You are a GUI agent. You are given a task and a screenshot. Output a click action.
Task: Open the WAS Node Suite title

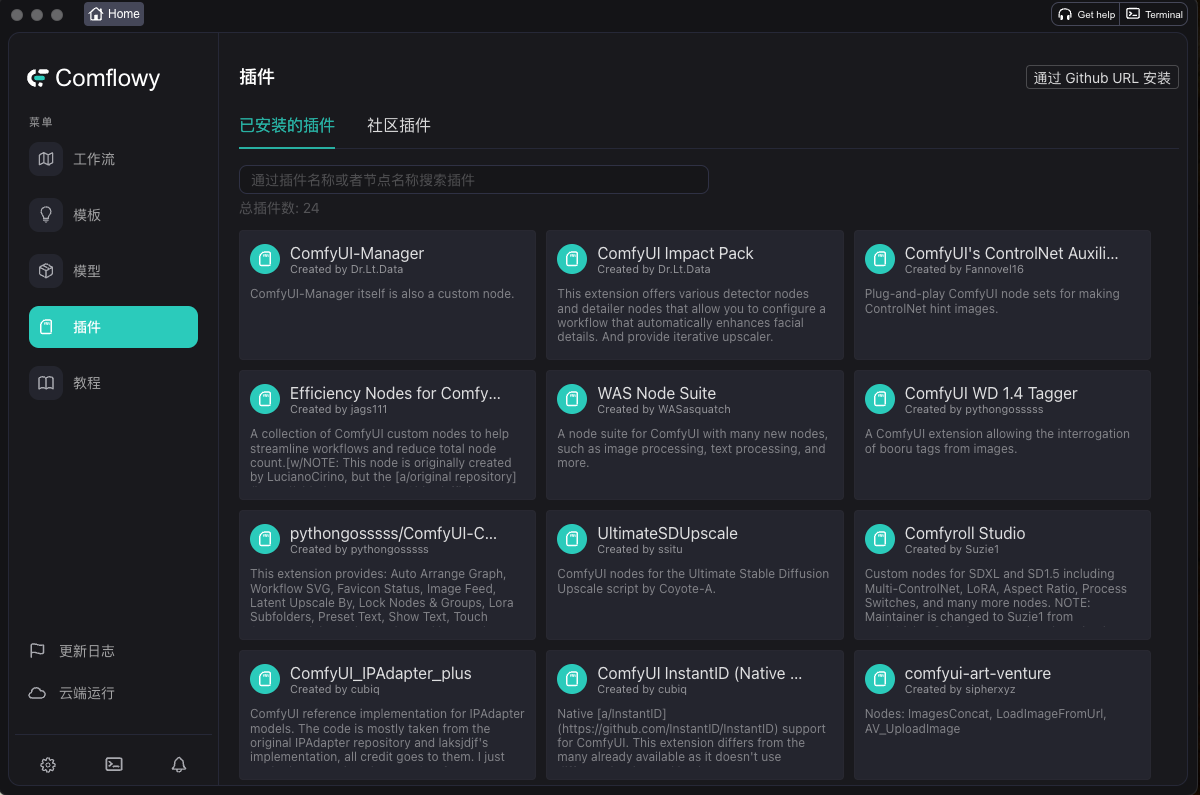coord(656,394)
